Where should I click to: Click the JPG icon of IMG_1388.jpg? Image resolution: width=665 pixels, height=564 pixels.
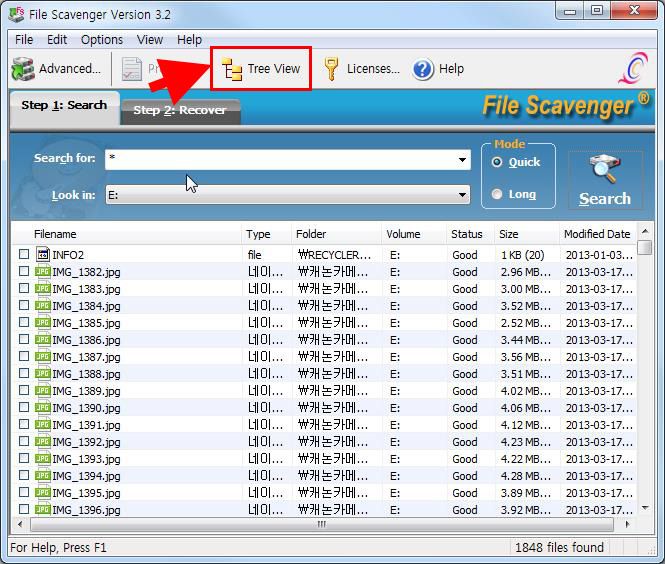[43, 374]
